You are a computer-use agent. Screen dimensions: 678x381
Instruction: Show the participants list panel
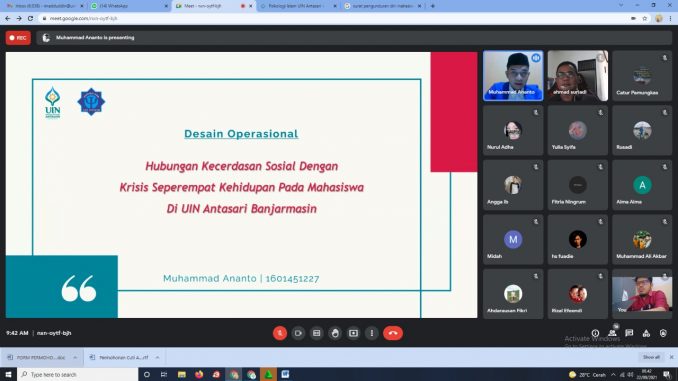point(612,333)
